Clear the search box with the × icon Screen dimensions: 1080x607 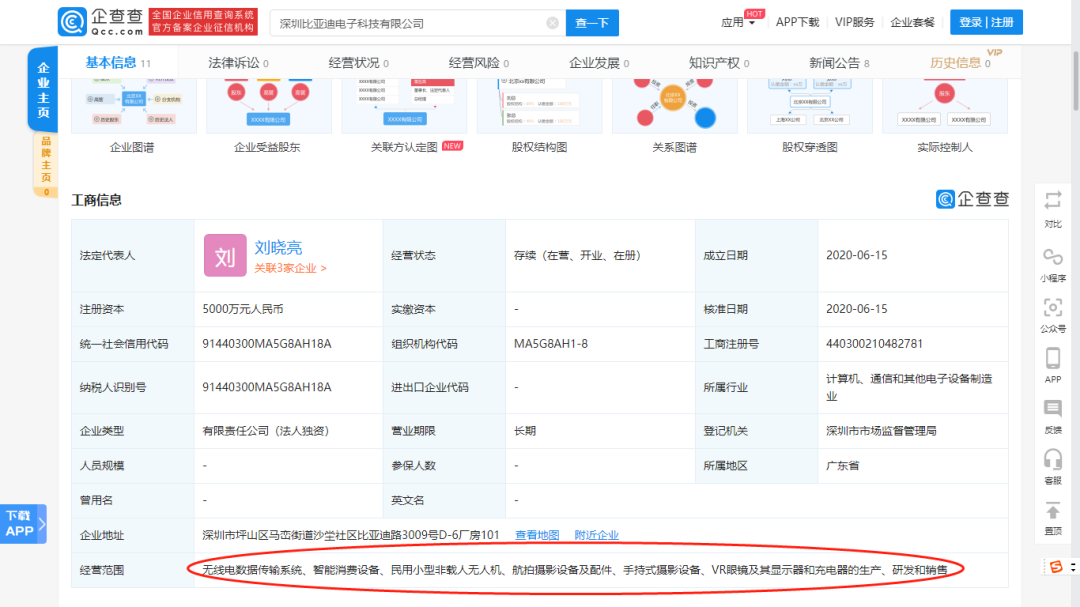tap(553, 22)
